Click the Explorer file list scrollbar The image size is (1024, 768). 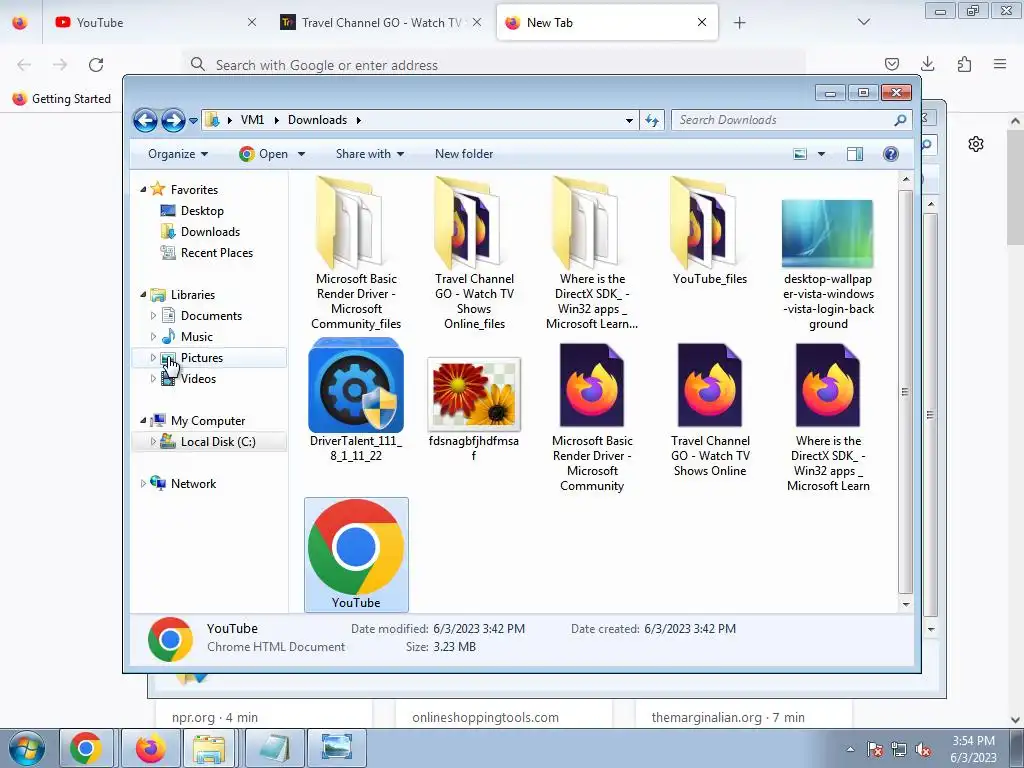[905, 392]
